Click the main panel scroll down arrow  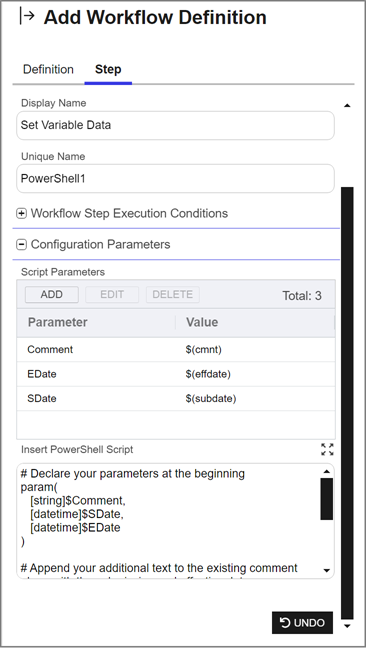pyautogui.click(x=347, y=626)
